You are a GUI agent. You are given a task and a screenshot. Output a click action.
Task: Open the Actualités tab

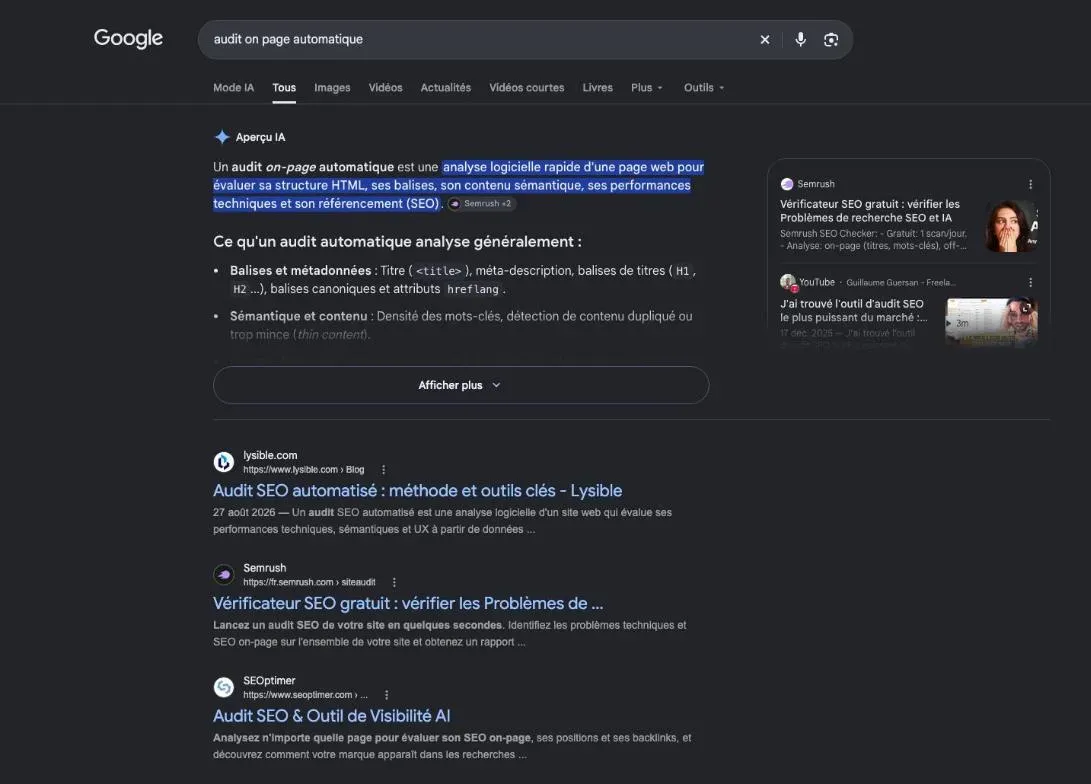coord(445,88)
